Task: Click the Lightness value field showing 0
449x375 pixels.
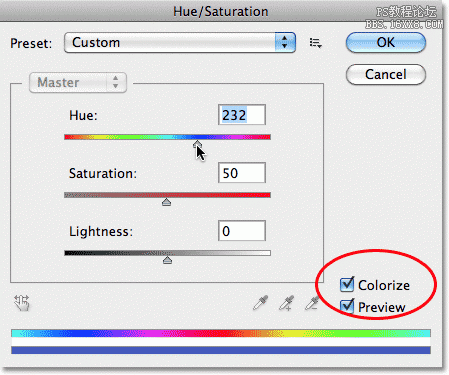Action: (242, 231)
